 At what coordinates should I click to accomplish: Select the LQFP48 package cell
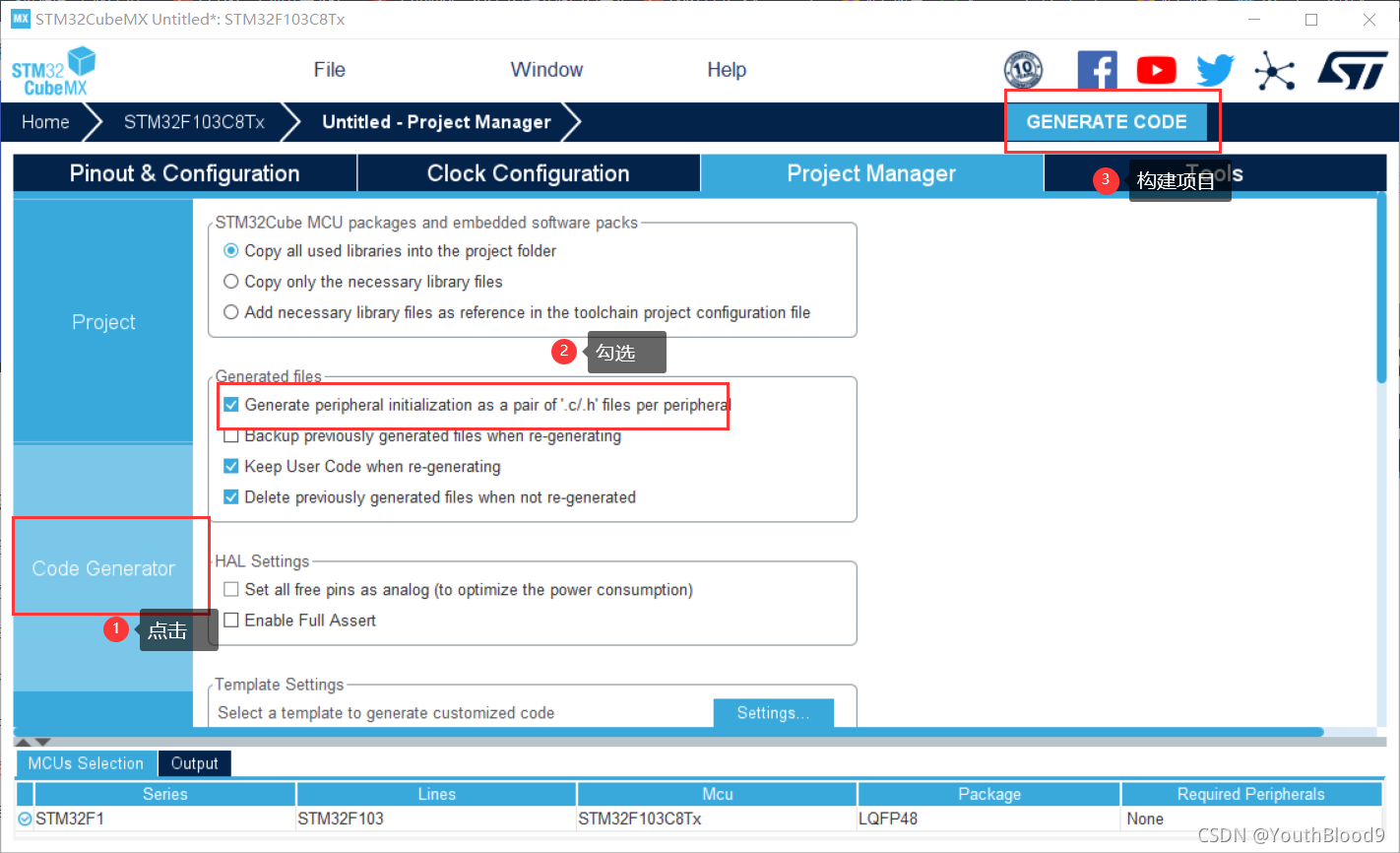point(989,819)
